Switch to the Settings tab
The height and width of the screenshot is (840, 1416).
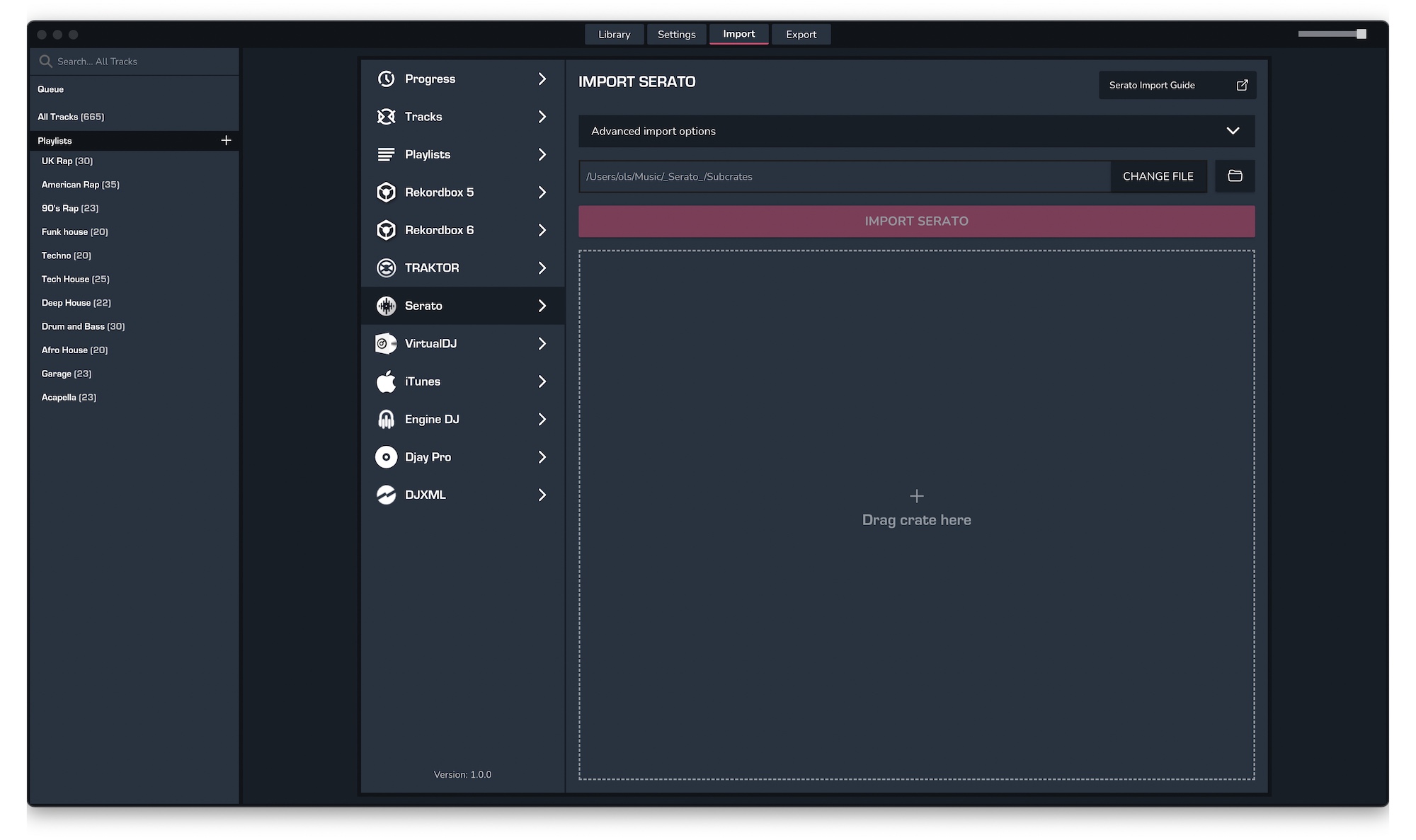pyautogui.click(x=676, y=34)
